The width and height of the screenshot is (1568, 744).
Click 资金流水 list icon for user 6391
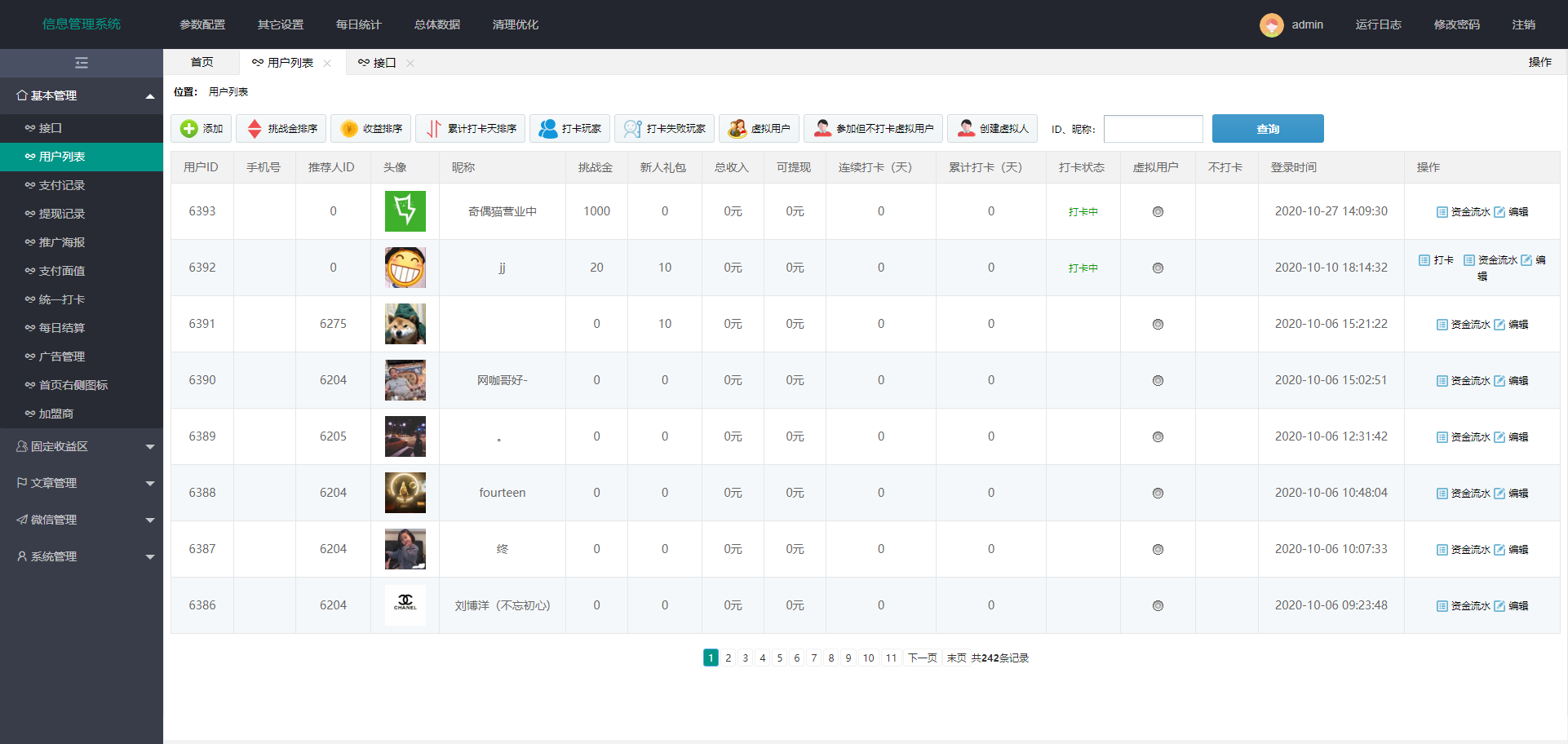[x=1442, y=325]
